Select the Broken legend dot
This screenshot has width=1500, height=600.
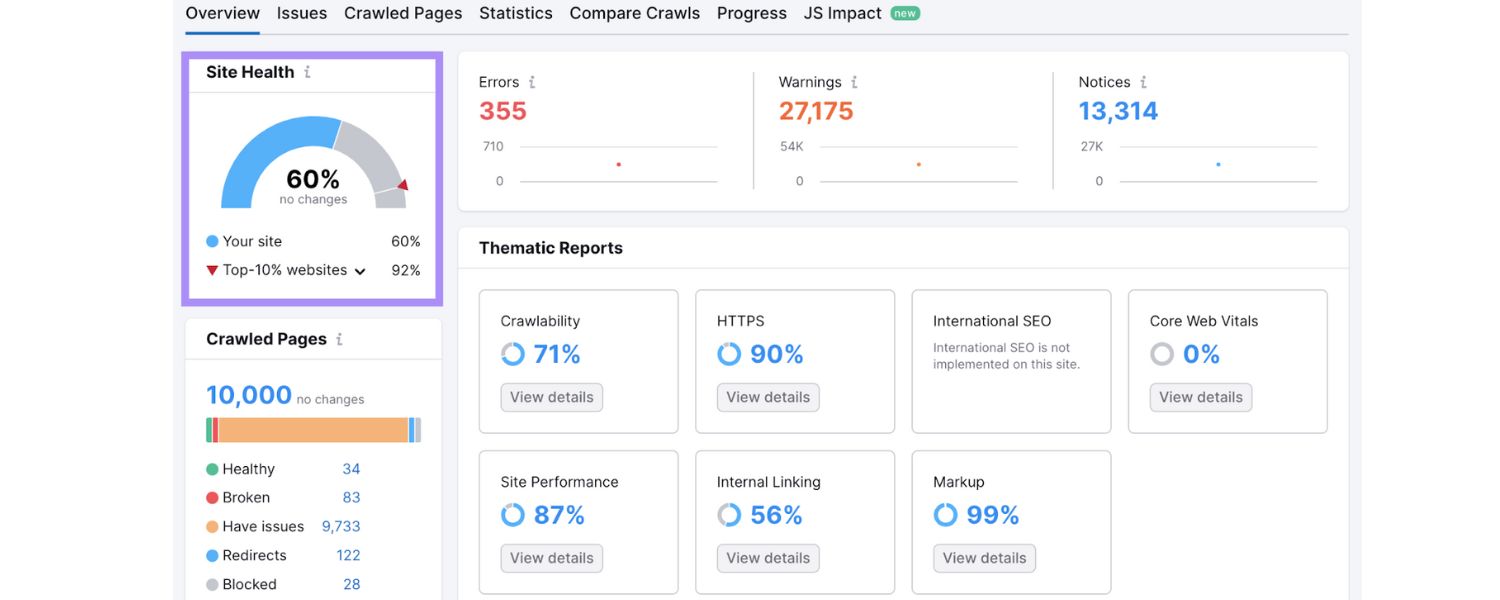(x=212, y=497)
